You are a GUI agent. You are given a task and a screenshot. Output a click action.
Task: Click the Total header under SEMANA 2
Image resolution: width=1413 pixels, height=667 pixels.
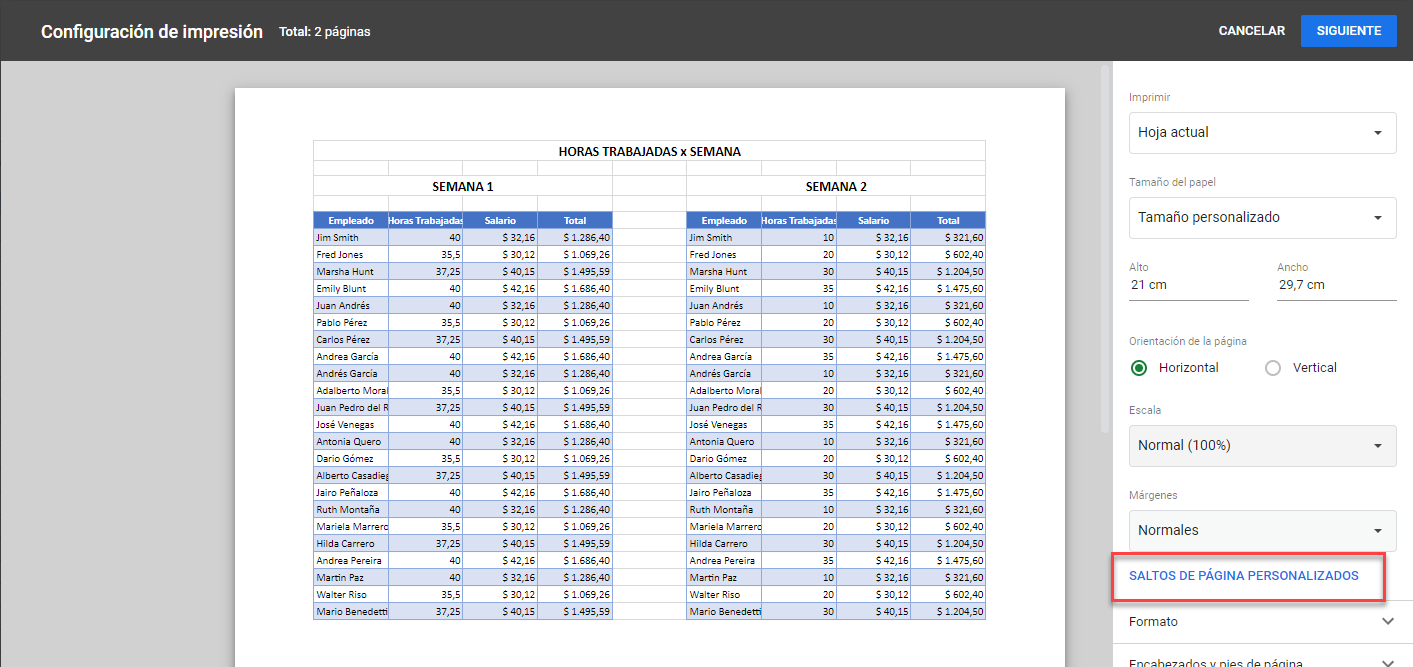coord(948,220)
